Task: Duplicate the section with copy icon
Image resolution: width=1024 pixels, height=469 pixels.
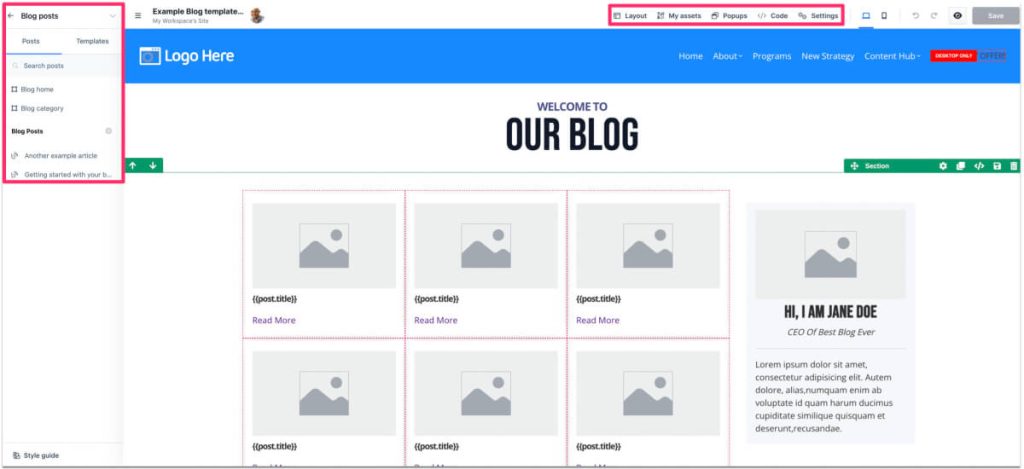Action: [x=961, y=166]
